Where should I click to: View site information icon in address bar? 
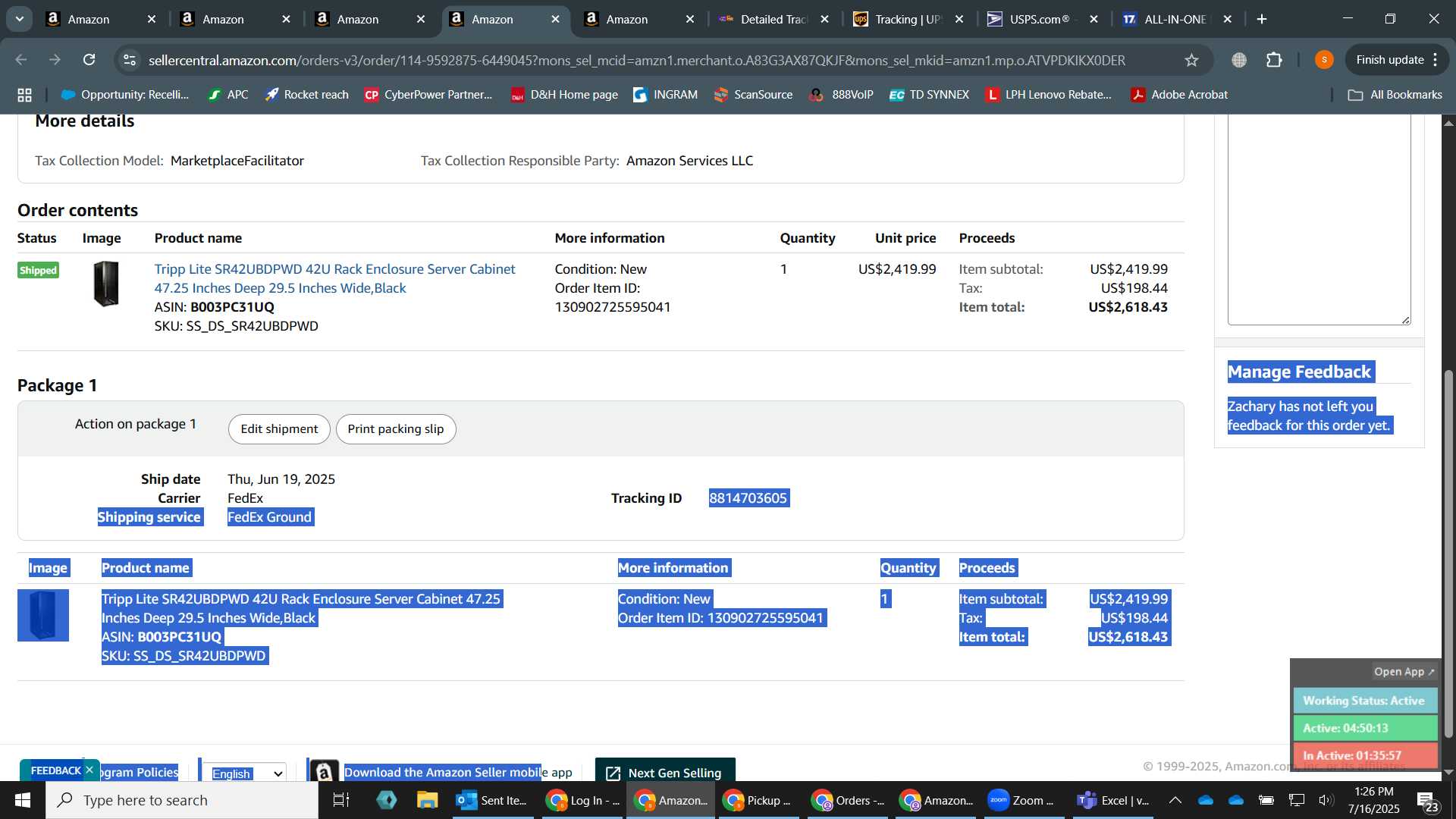[x=130, y=60]
